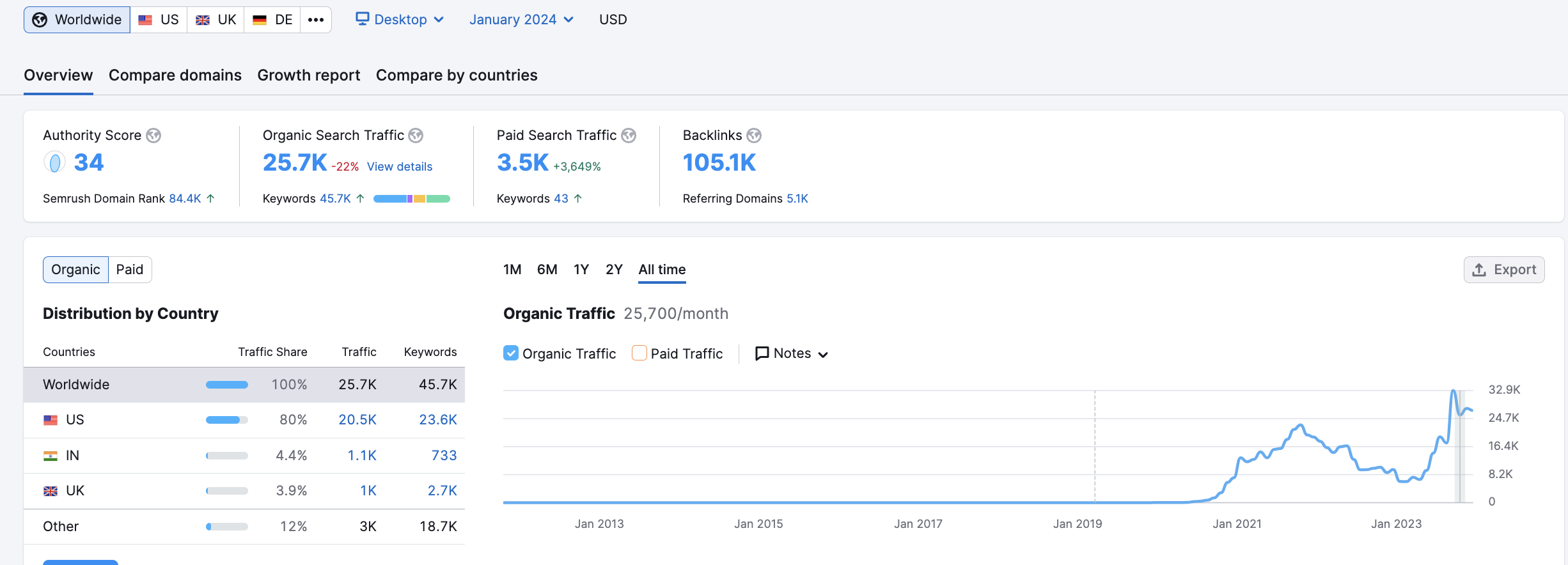Click the US flag icon in country table
Viewport: 1568px width, 565px height.
[x=51, y=420]
